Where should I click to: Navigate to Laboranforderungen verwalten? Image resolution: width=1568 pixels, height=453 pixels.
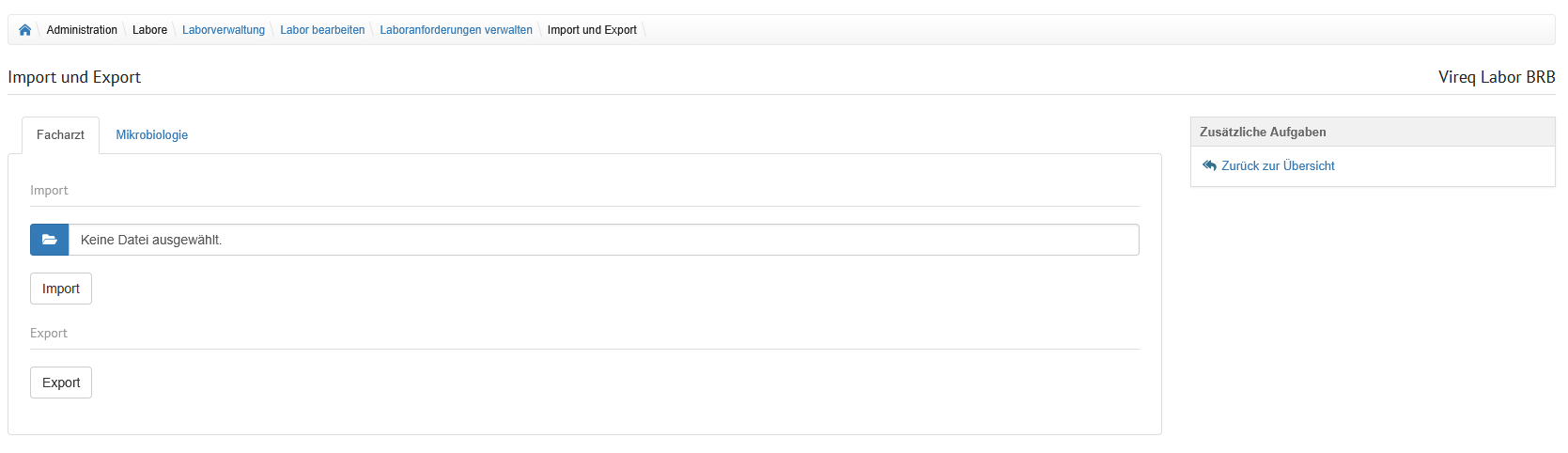(456, 30)
